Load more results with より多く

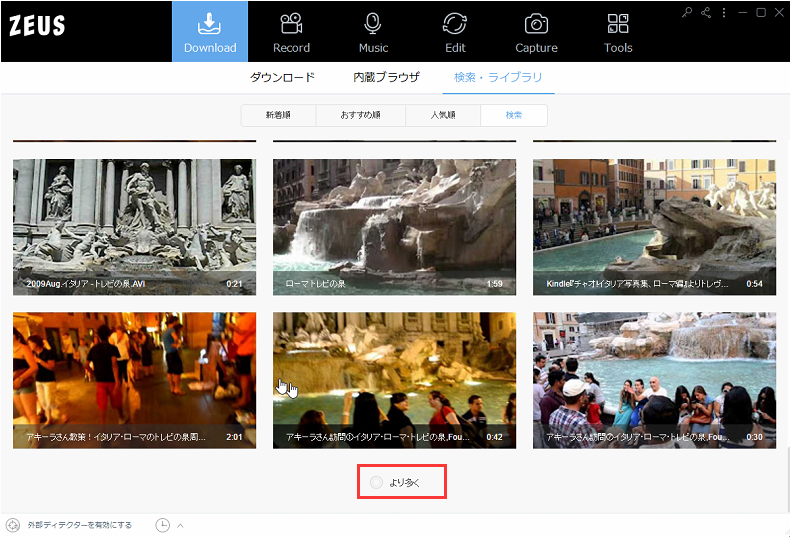tap(401, 483)
